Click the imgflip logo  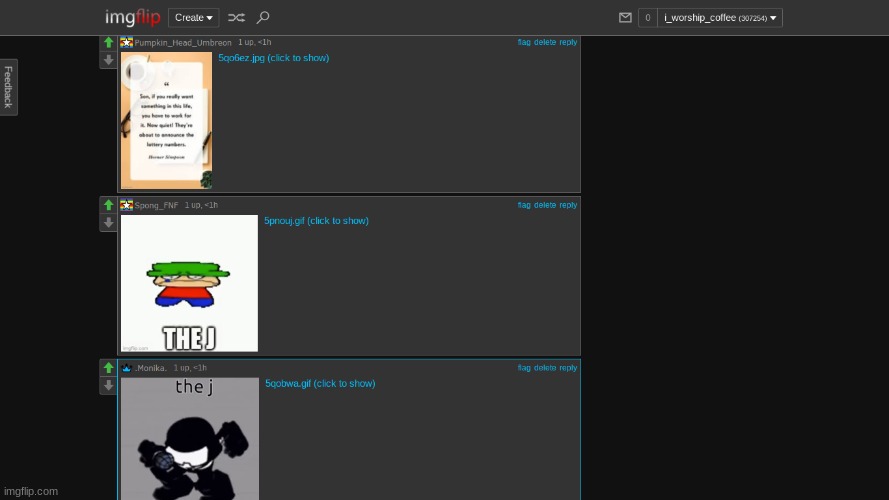[132, 17]
